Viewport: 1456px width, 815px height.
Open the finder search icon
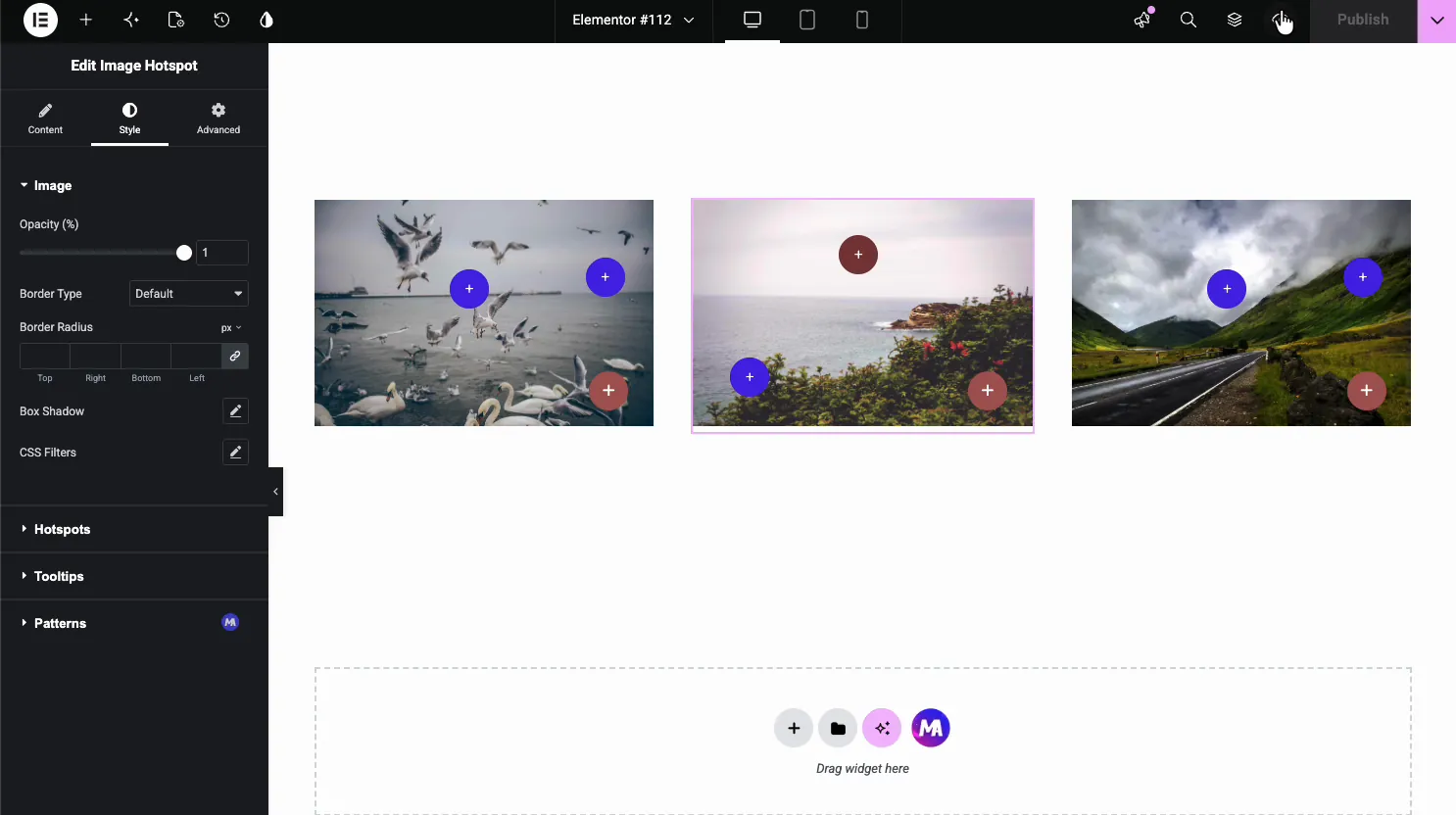tap(1189, 20)
